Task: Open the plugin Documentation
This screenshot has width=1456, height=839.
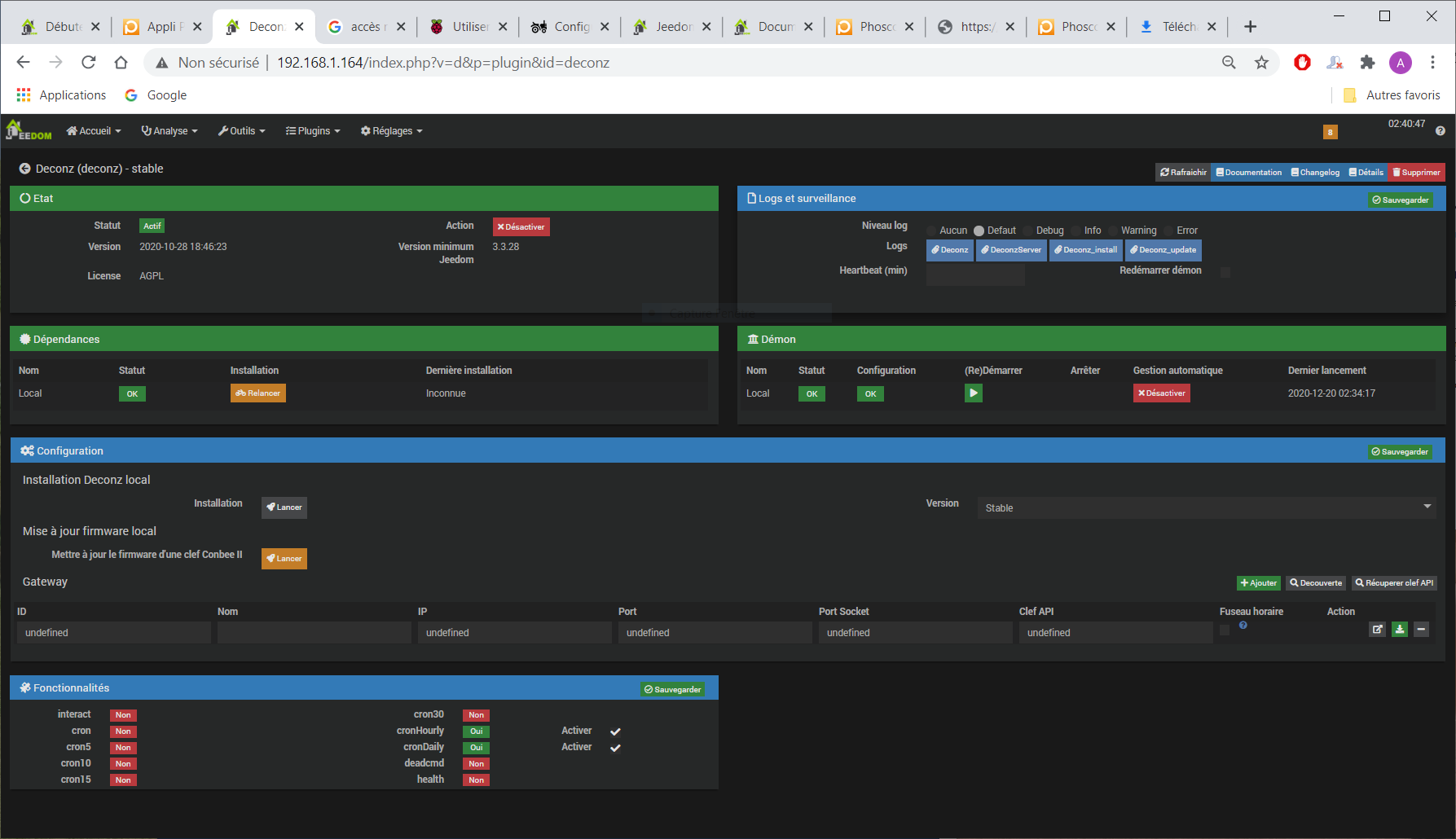Action: tap(1249, 173)
